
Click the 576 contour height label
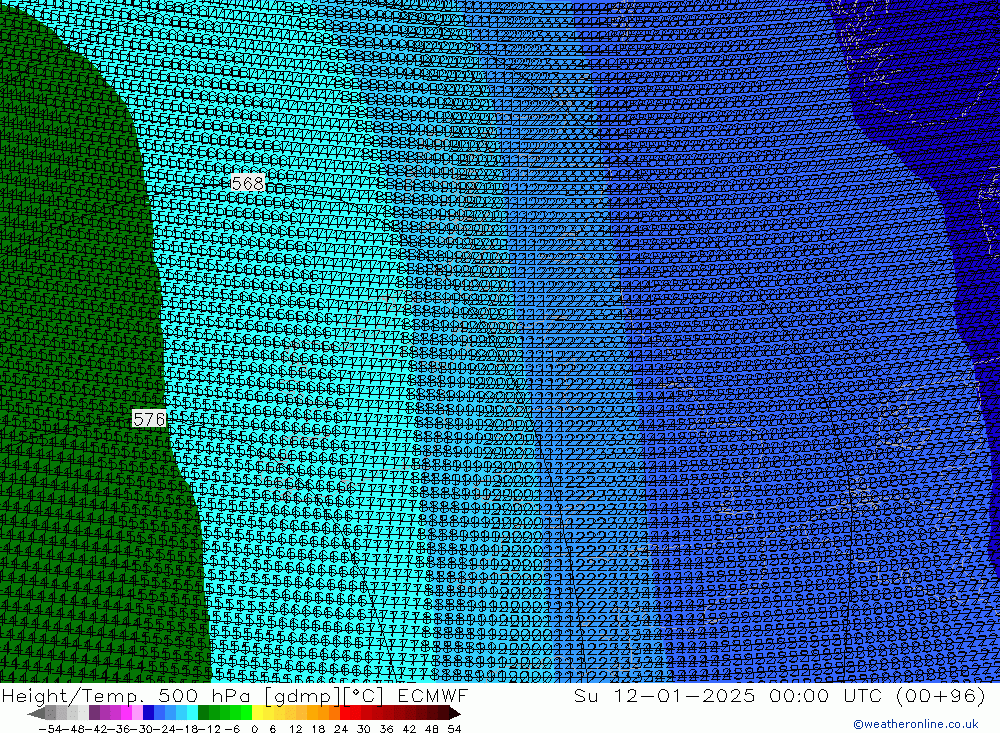pos(149,419)
